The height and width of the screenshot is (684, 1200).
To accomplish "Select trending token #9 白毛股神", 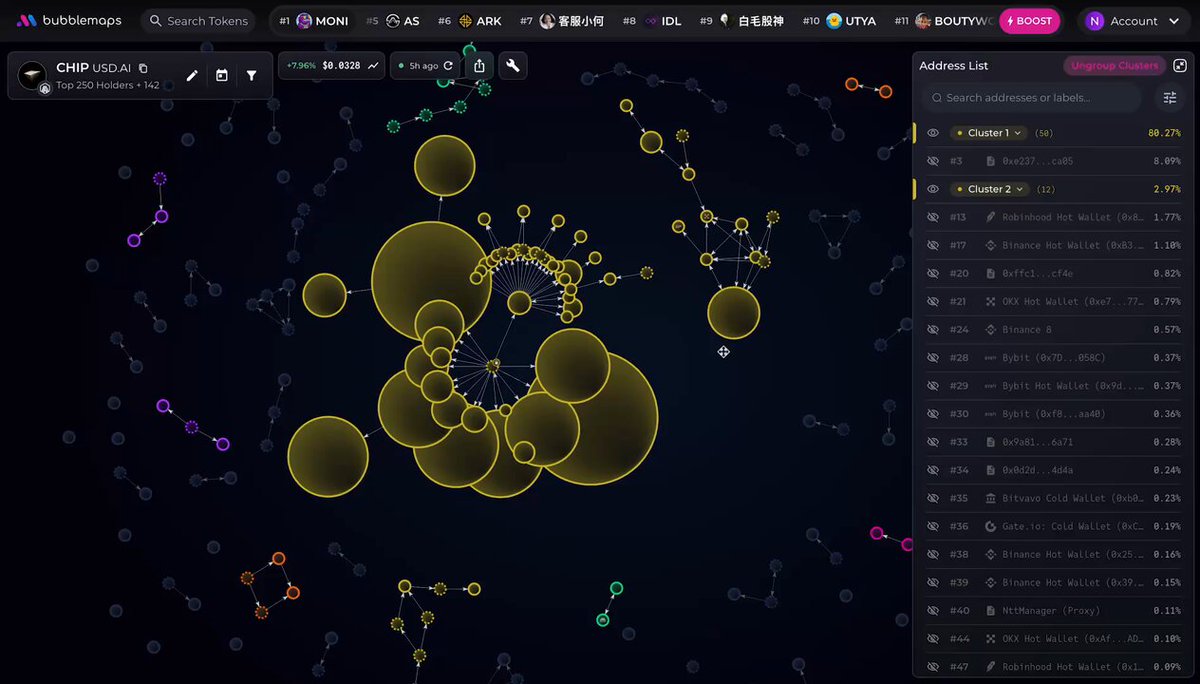I will point(741,21).
